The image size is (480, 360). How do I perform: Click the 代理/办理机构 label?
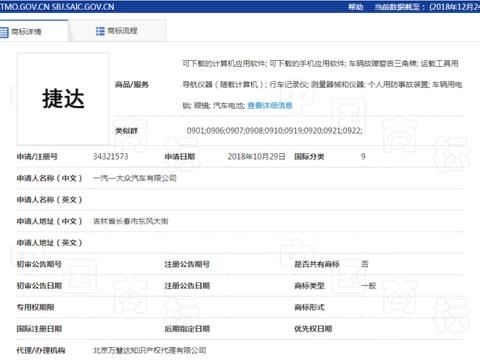pos(41,350)
